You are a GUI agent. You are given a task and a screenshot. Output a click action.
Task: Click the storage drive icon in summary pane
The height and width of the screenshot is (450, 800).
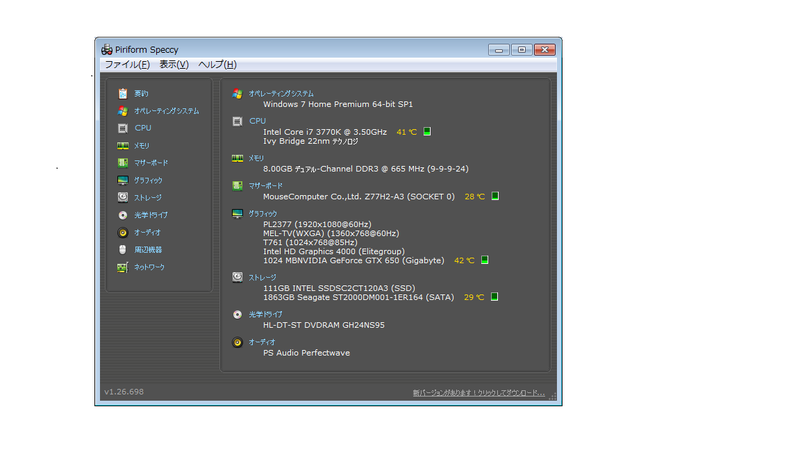[x=237, y=277]
